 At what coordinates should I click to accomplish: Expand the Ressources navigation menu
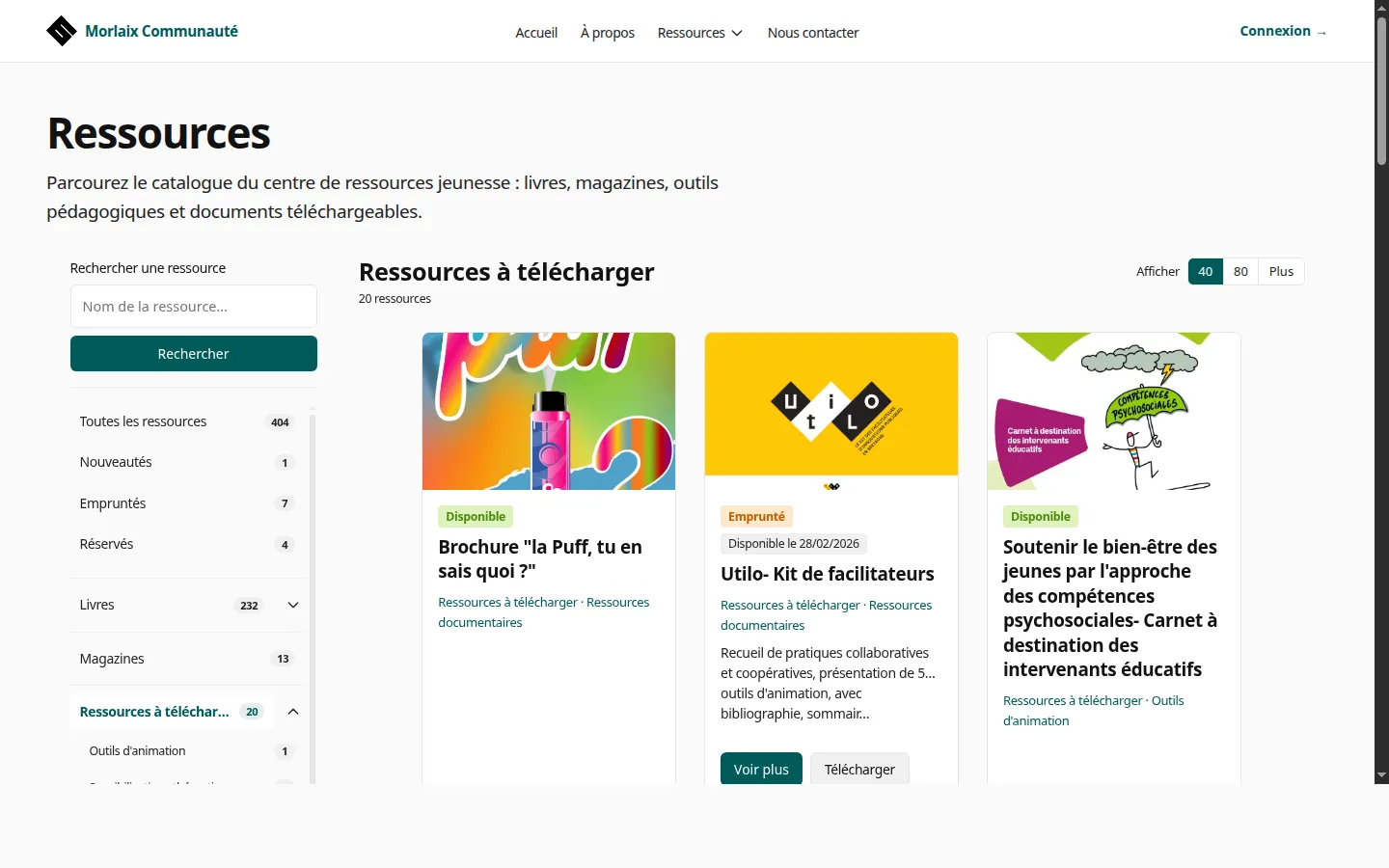click(x=700, y=33)
